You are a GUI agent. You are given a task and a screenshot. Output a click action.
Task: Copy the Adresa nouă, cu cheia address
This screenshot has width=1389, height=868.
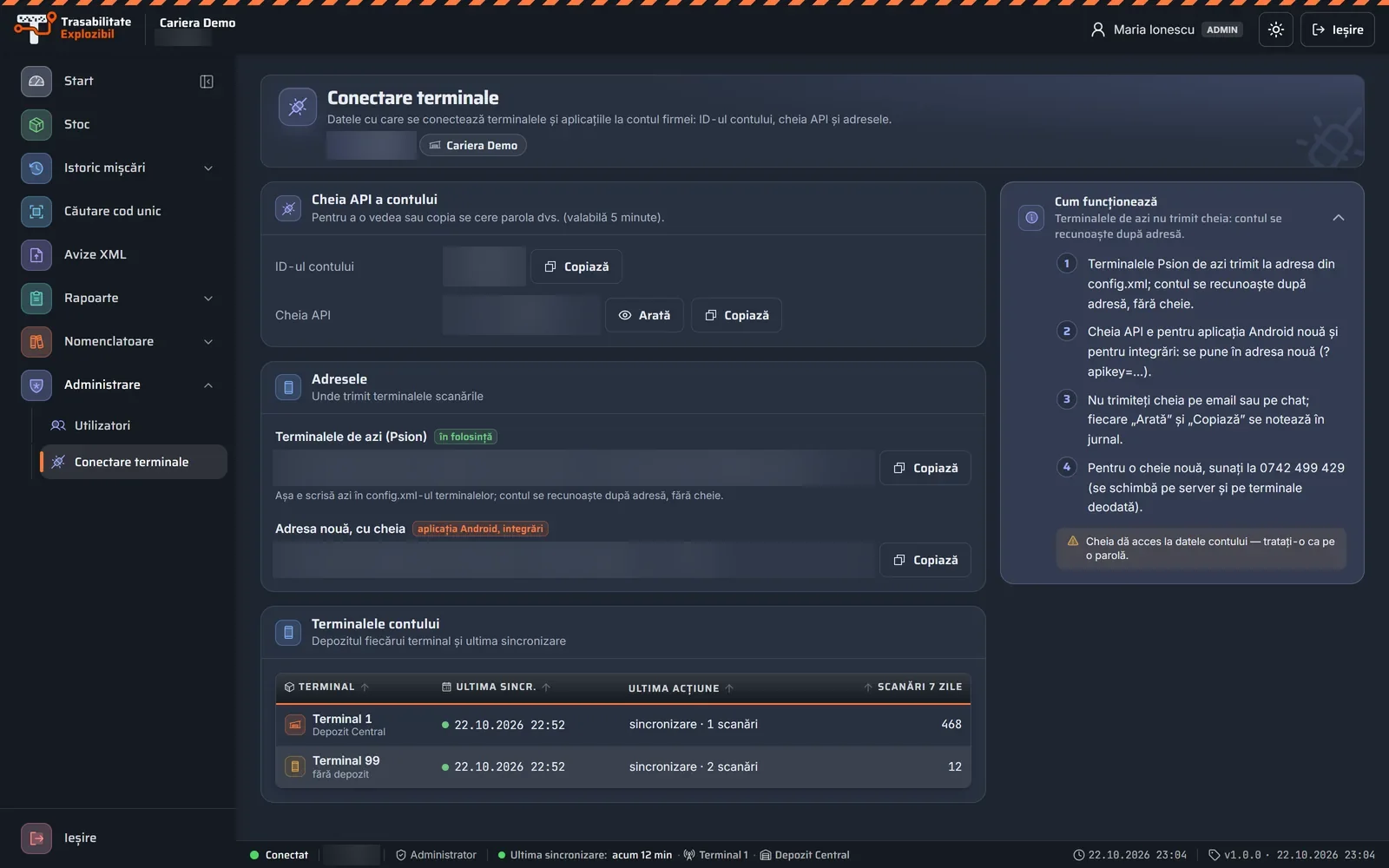pyautogui.click(x=925, y=560)
